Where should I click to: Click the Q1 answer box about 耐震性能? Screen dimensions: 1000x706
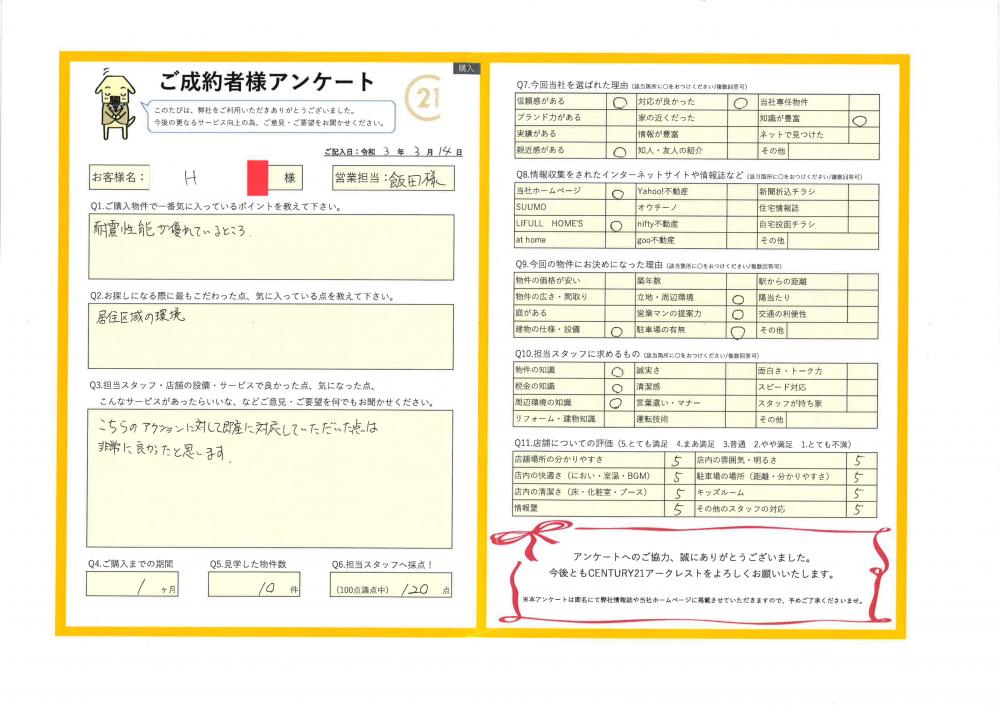[270, 246]
